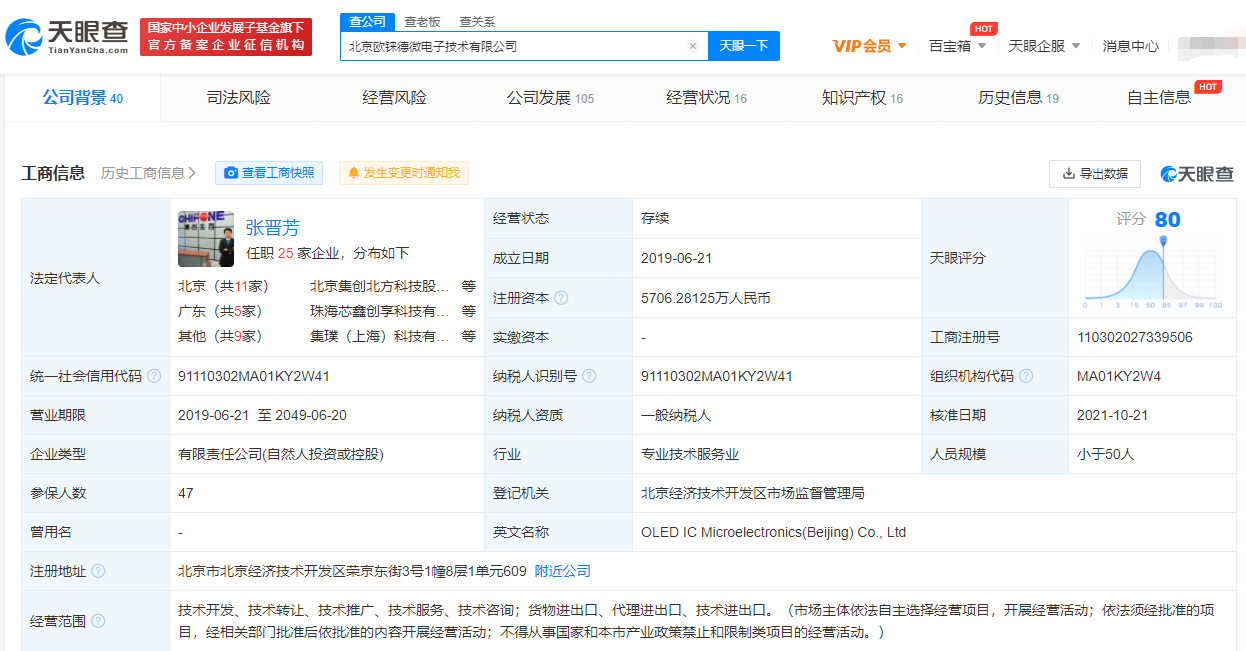Click the 5706.28125万人民币 registered capital value

point(706,298)
